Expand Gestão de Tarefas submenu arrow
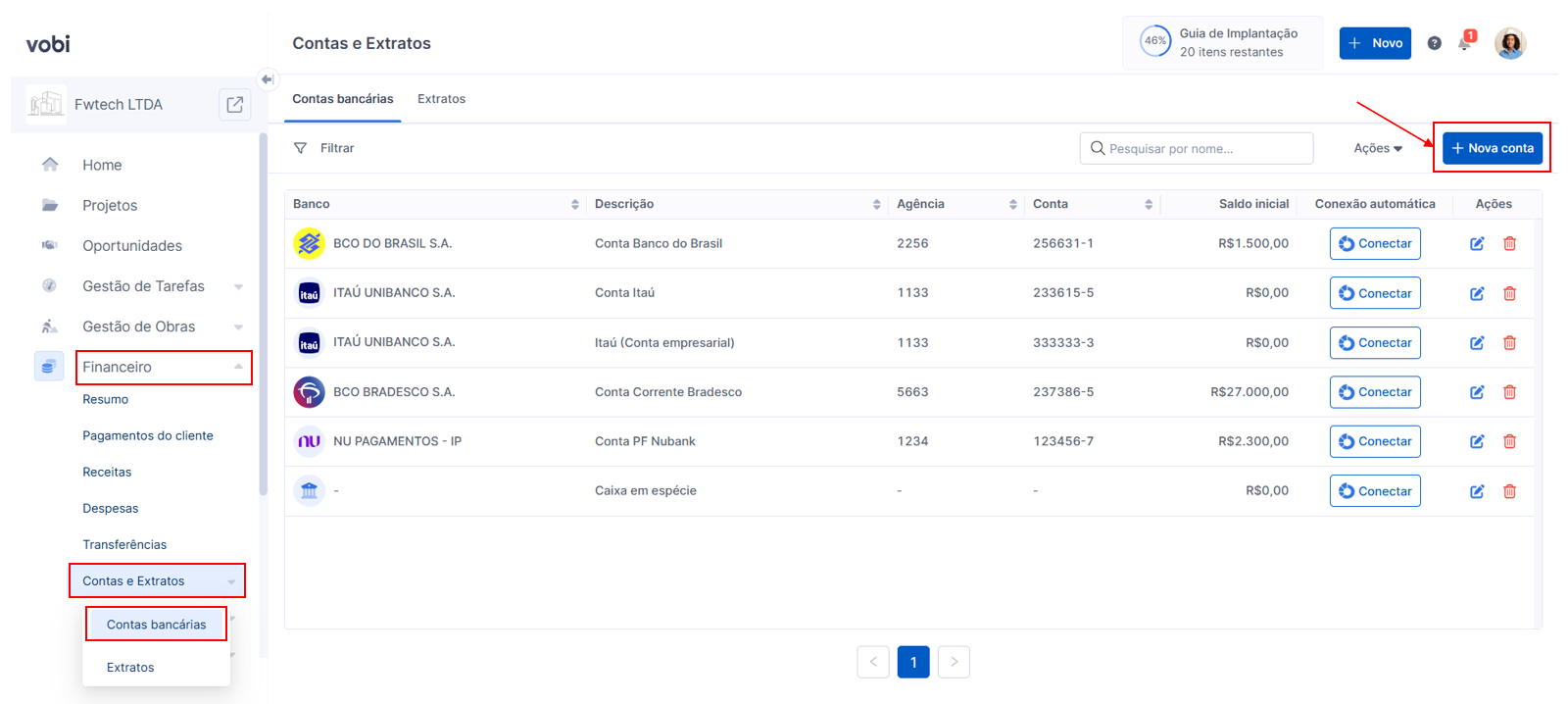The image size is (1568, 704). coord(238,286)
